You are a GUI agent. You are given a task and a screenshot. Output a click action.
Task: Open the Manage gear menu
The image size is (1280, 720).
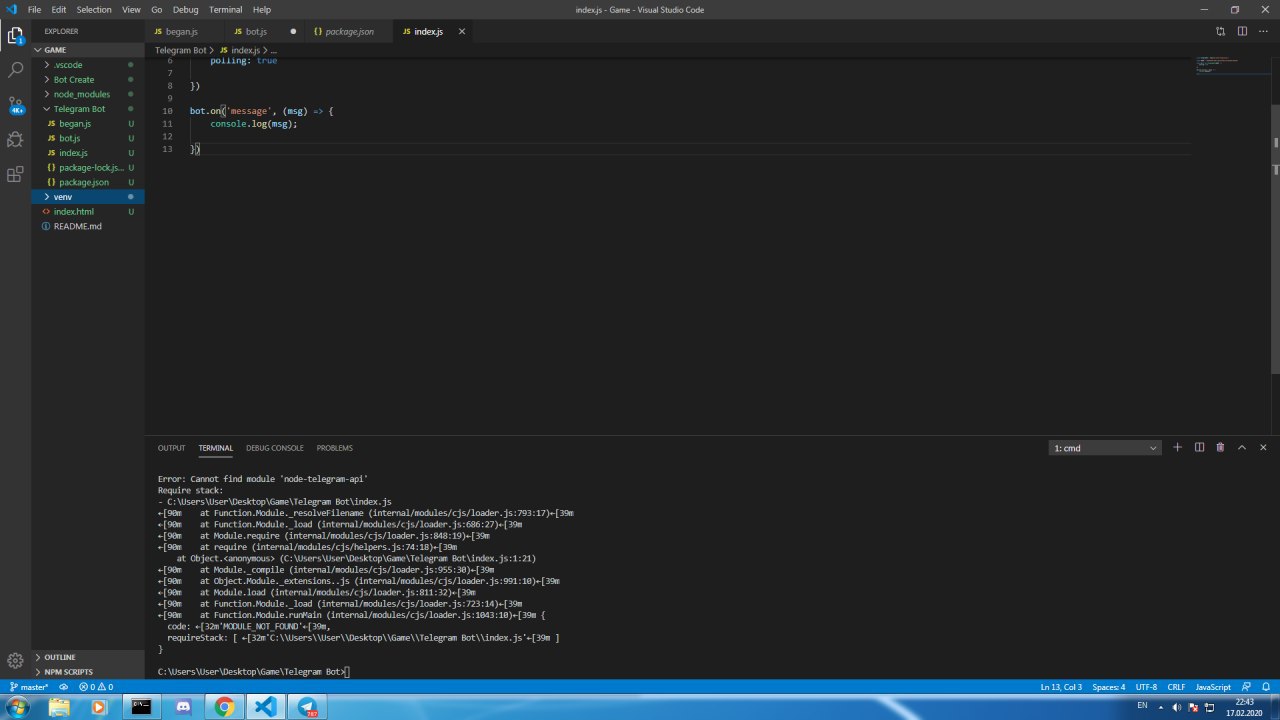(x=15, y=661)
